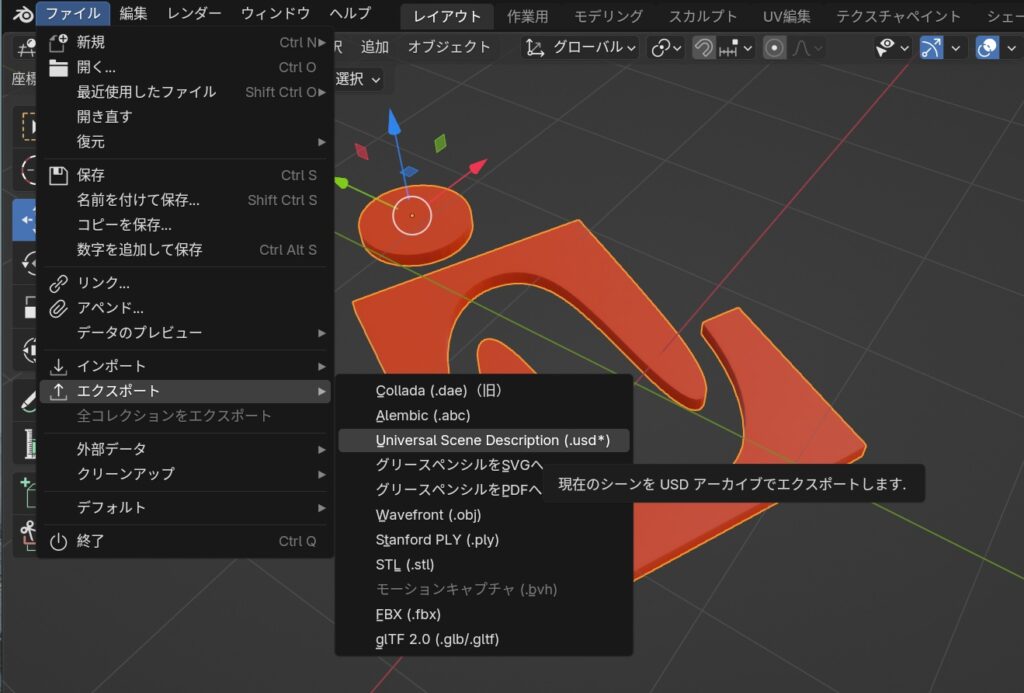This screenshot has height=693, width=1024.
Task: Switch to the UV編集 workspace tab
Action: click(x=786, y=16)
